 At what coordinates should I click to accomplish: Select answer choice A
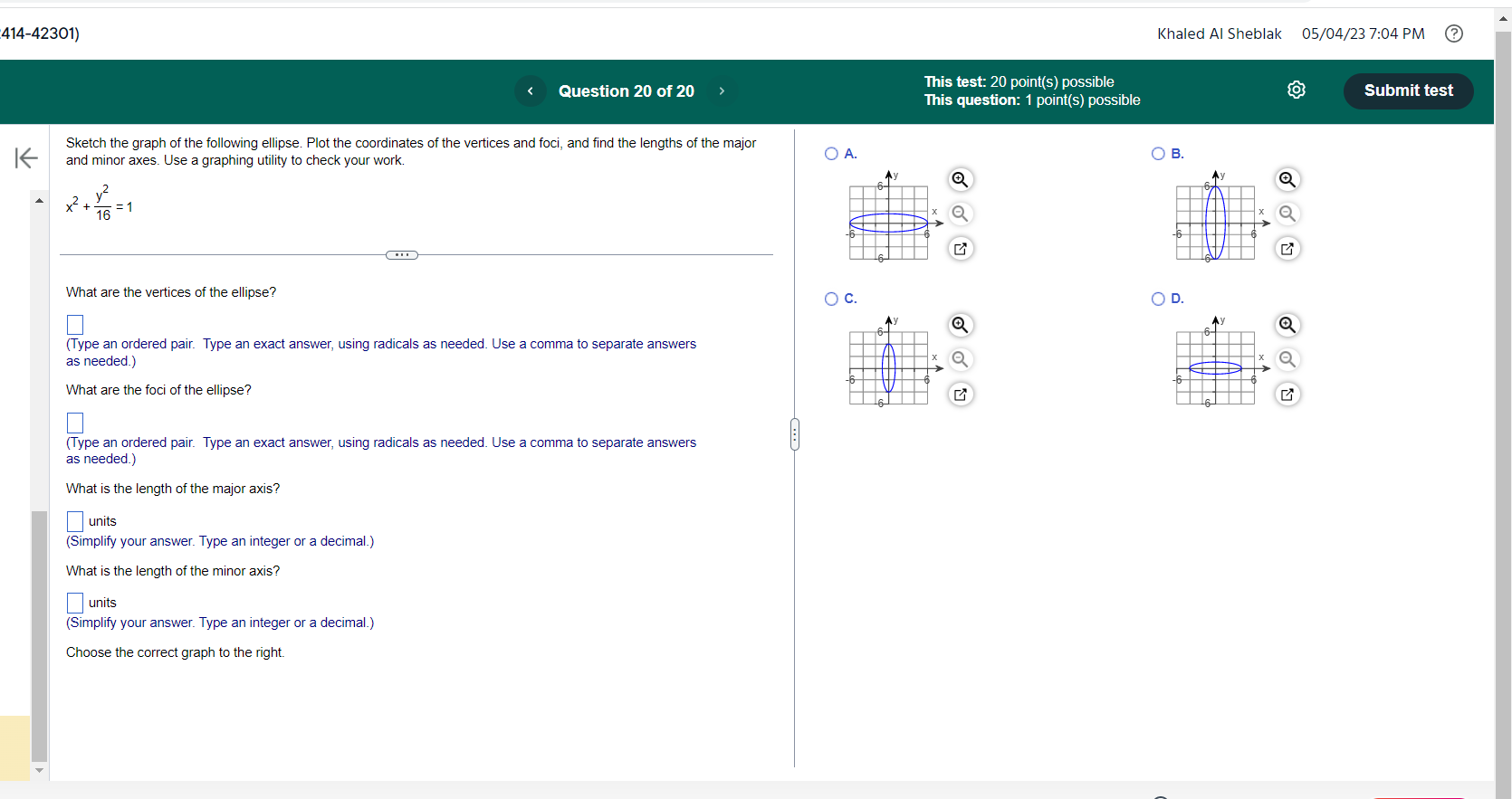click(831, 154)
